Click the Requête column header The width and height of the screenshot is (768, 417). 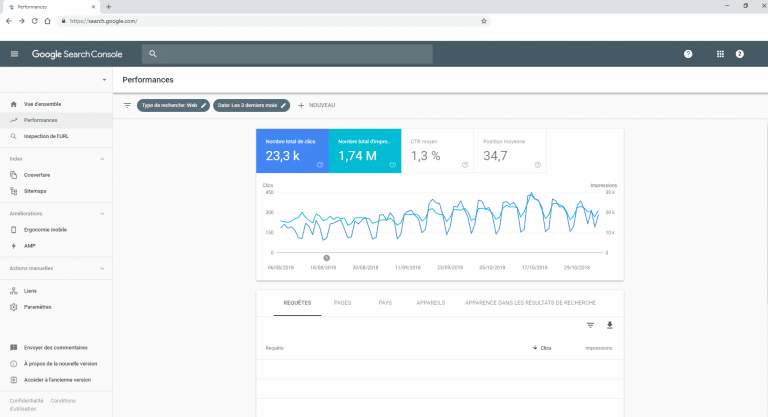coord(274,348)
